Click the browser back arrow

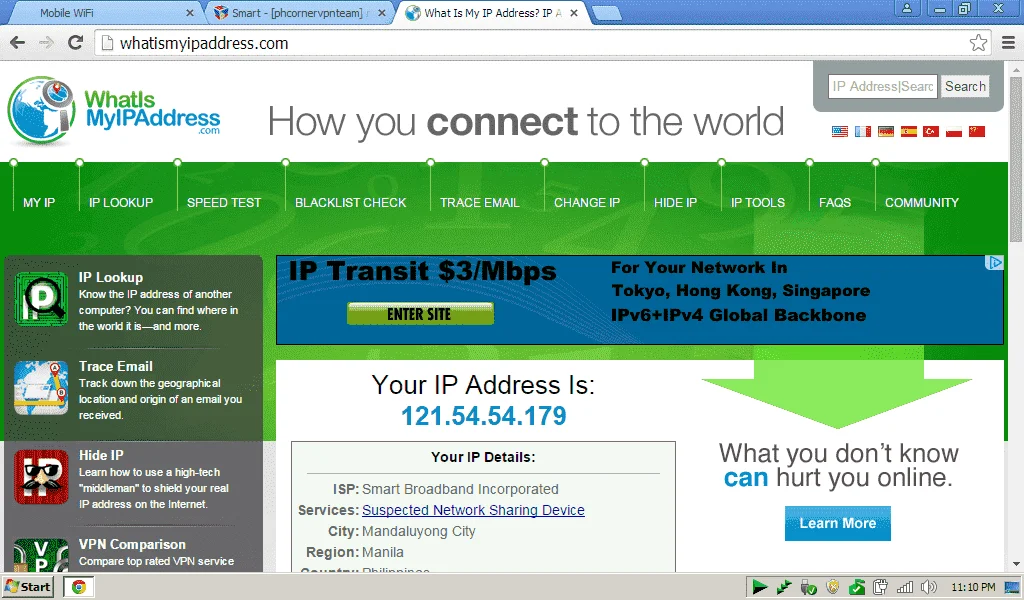pos(18,43)
